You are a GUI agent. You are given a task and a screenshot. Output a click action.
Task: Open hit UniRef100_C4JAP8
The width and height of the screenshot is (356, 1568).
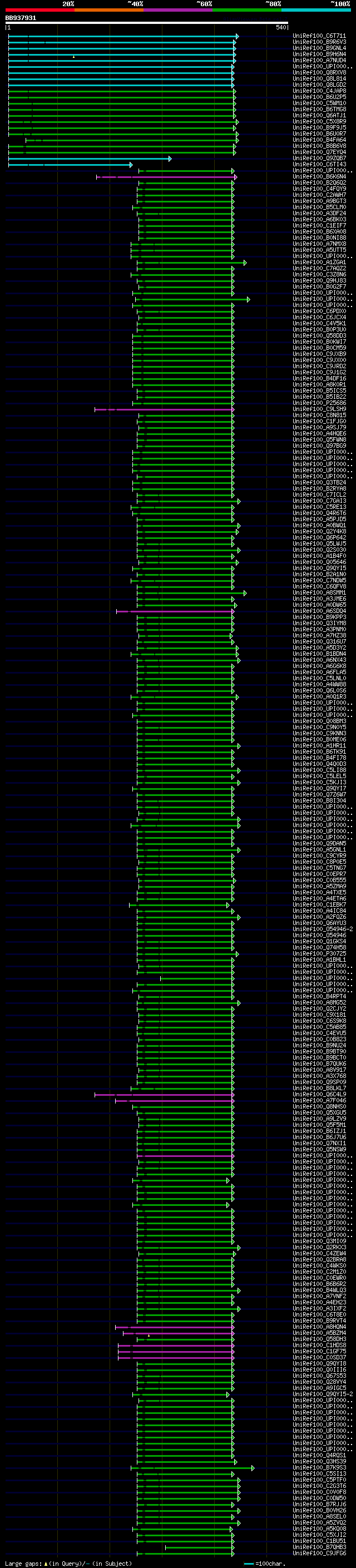(319, 91)
